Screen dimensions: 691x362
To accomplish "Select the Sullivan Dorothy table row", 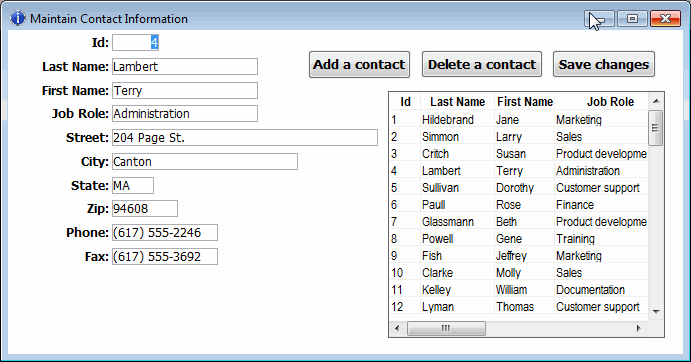I will click(519, 187).
